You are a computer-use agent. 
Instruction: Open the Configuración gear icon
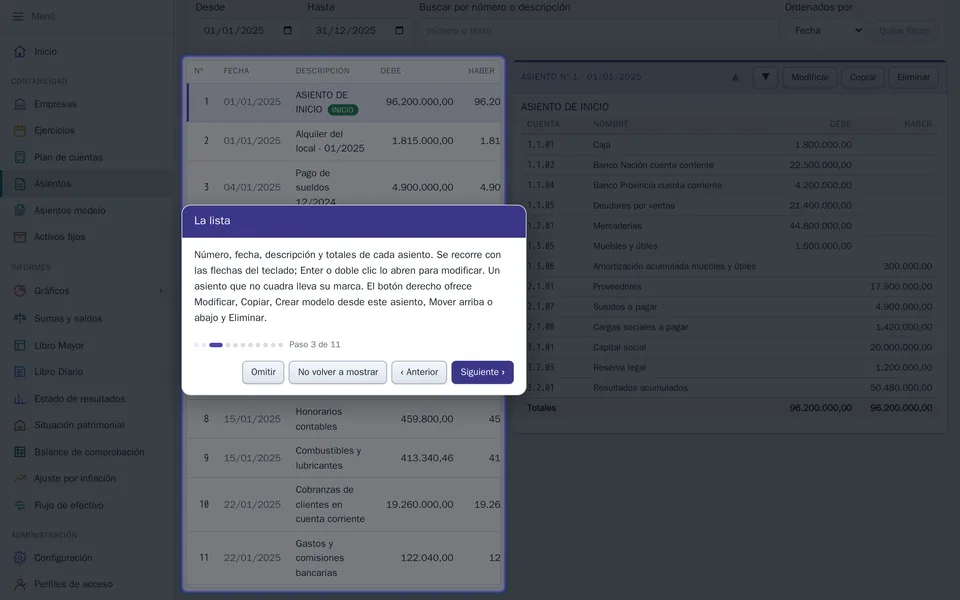pos(20,558)
